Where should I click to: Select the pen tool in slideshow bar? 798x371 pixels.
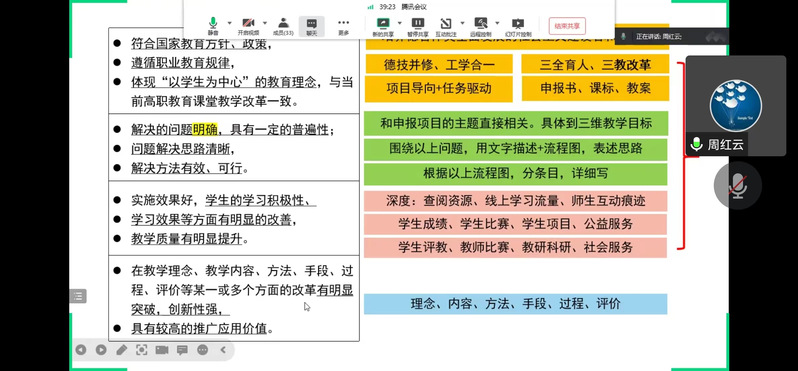pyautogui.click(x=122, y=350)
